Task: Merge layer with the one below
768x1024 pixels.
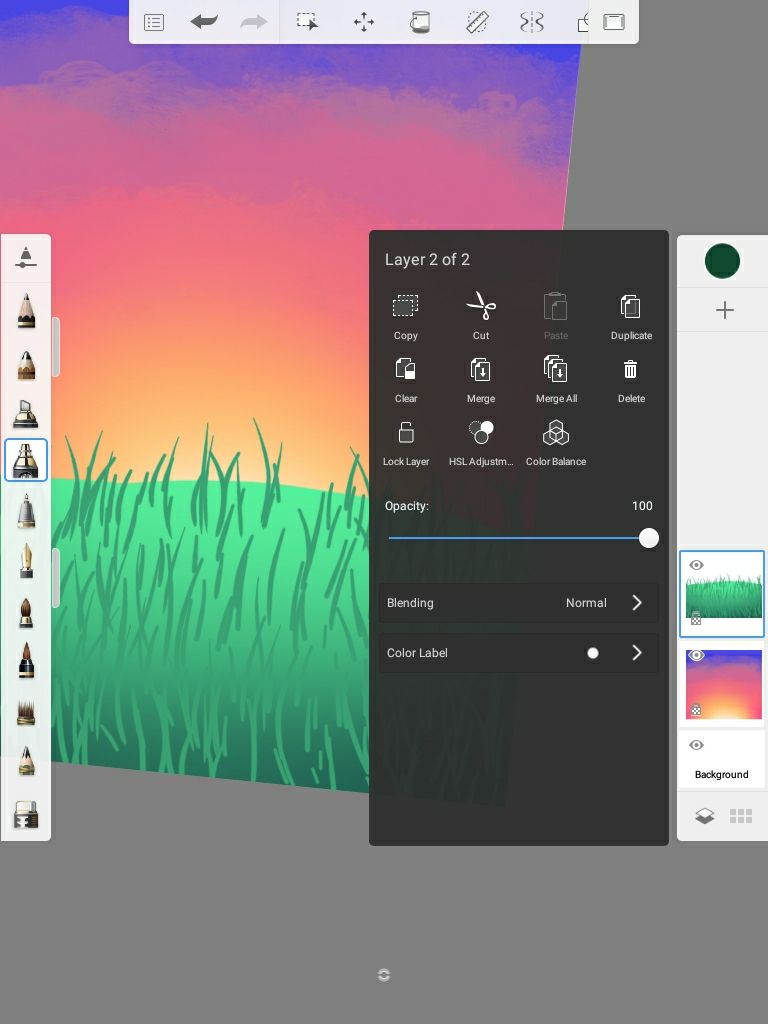Action: [481, 380]
